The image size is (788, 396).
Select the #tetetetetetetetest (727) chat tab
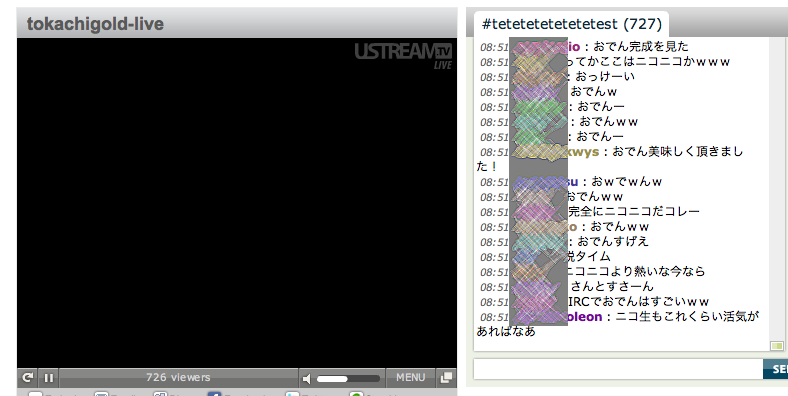click(x=571, y=24)
